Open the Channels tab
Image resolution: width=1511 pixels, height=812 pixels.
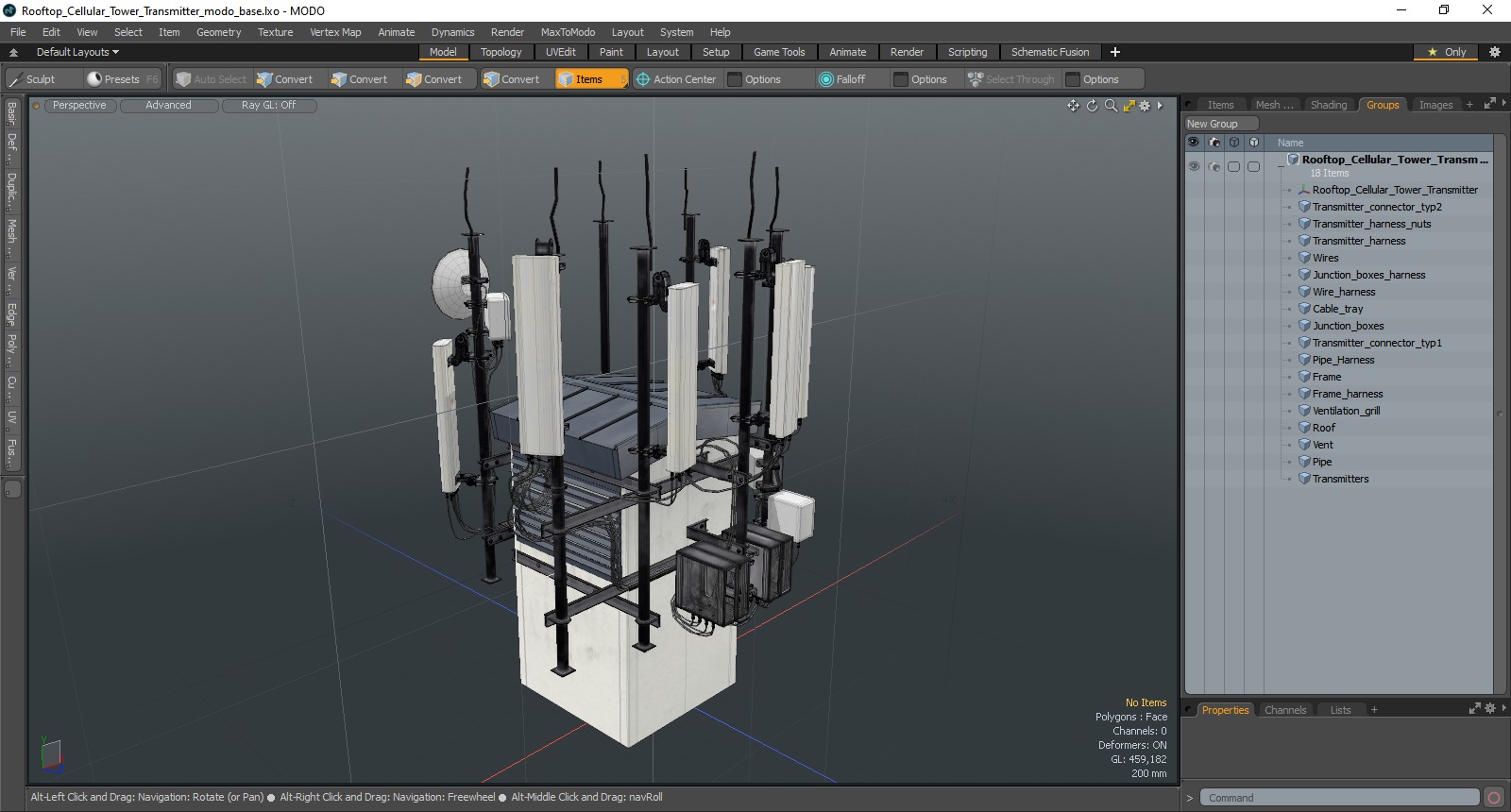click(1284, 710)
